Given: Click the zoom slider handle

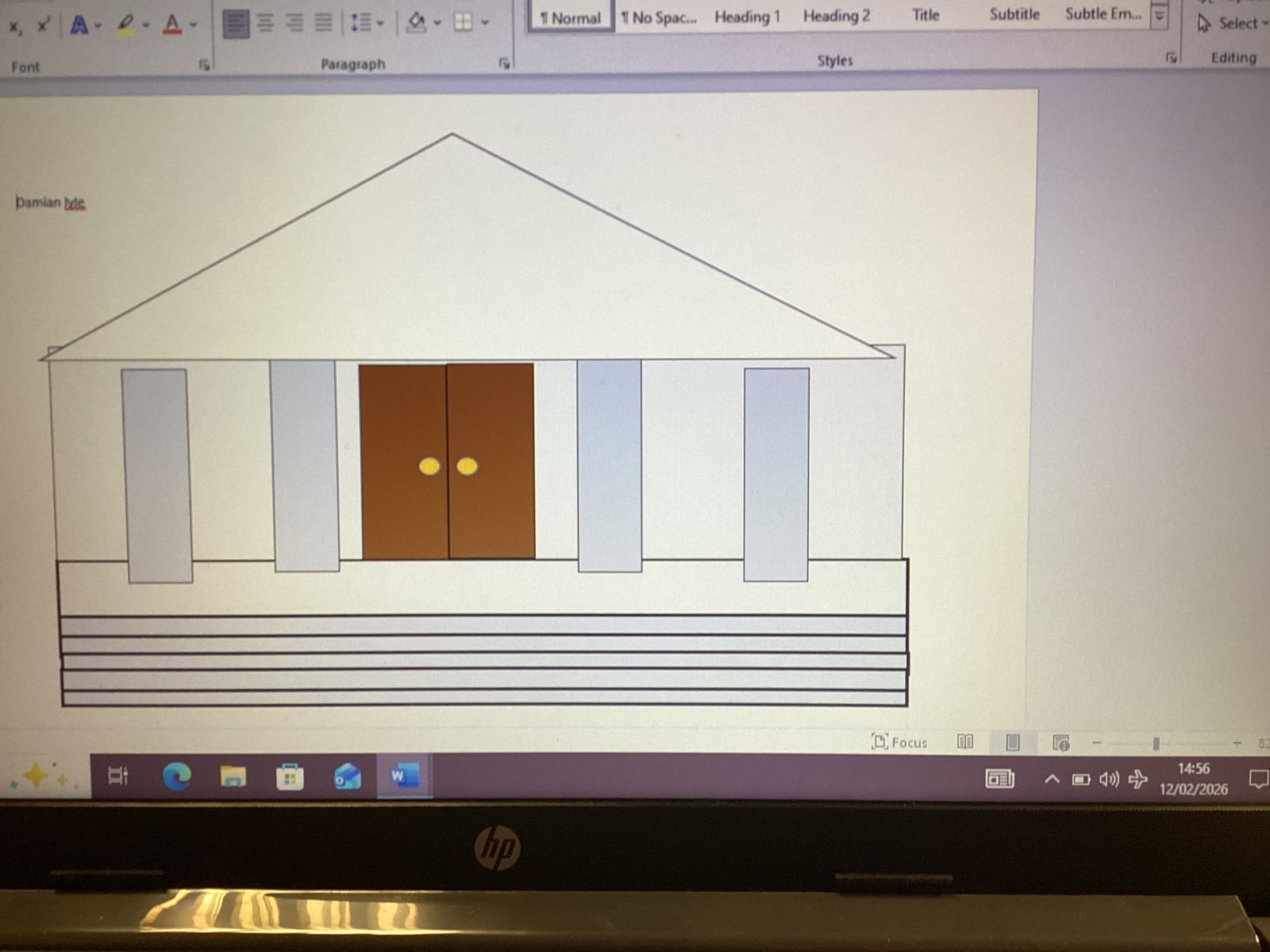Looking at the screenshot, I should [1156, 743].
